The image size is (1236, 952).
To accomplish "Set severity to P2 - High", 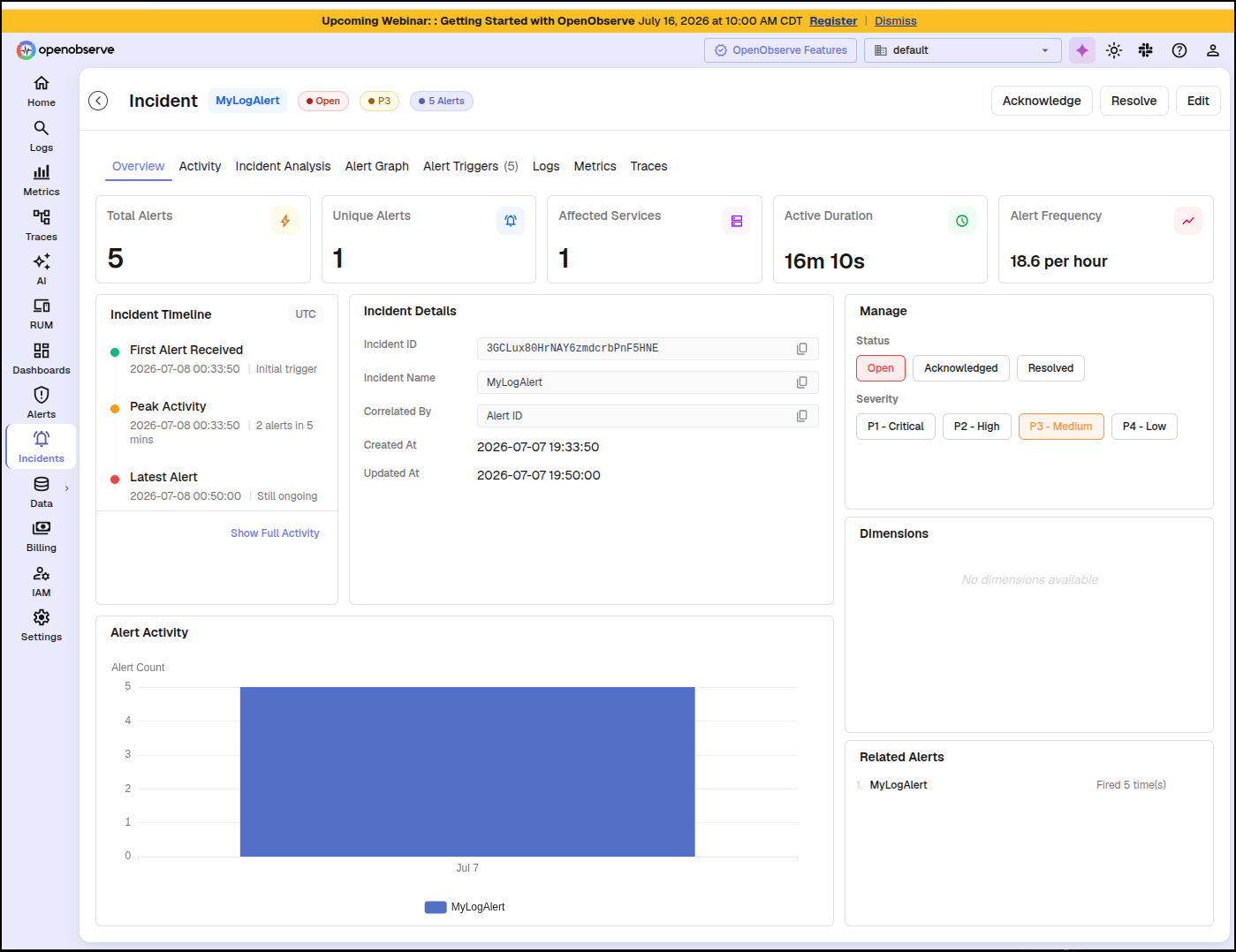I will 976,427.
